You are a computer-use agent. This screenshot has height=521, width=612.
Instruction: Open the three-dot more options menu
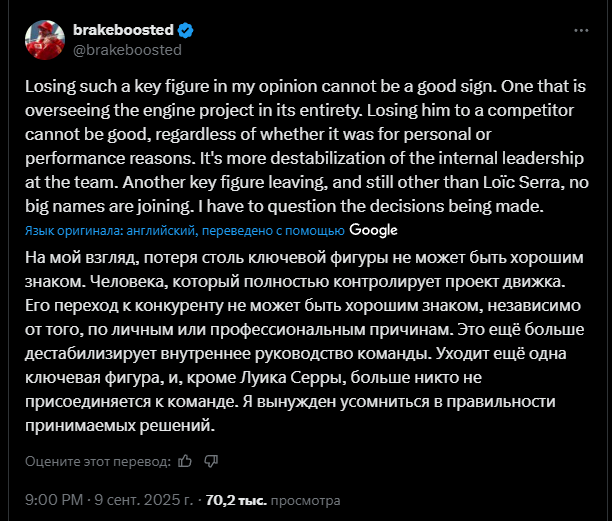point(581,30)
